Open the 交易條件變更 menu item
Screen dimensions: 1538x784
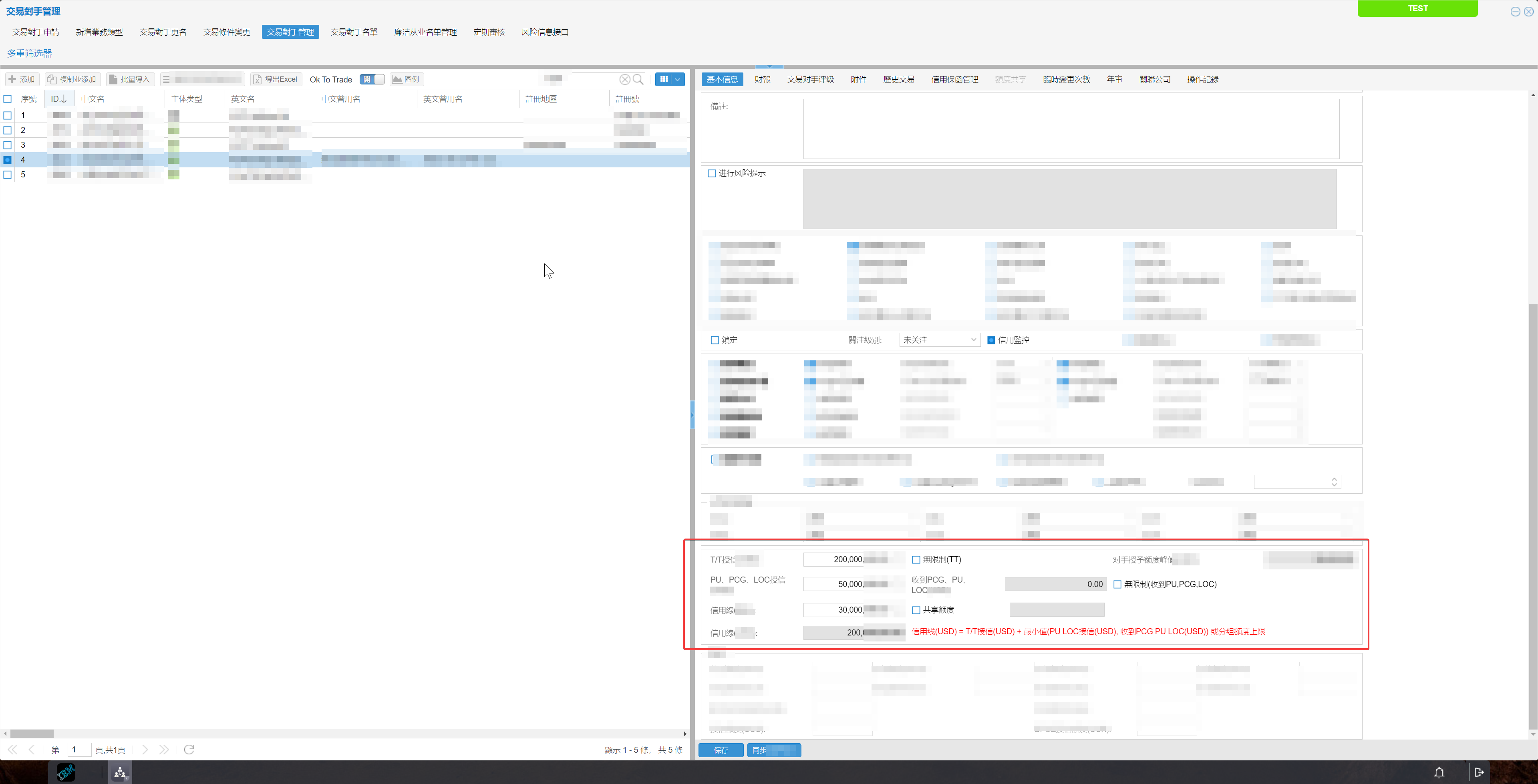(226, 32)
